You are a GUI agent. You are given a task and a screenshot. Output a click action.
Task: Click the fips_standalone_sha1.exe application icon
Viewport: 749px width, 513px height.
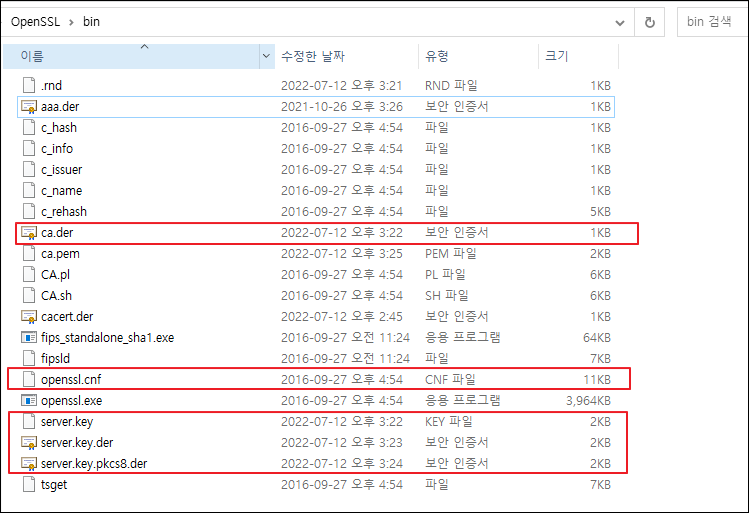point(29,338)
